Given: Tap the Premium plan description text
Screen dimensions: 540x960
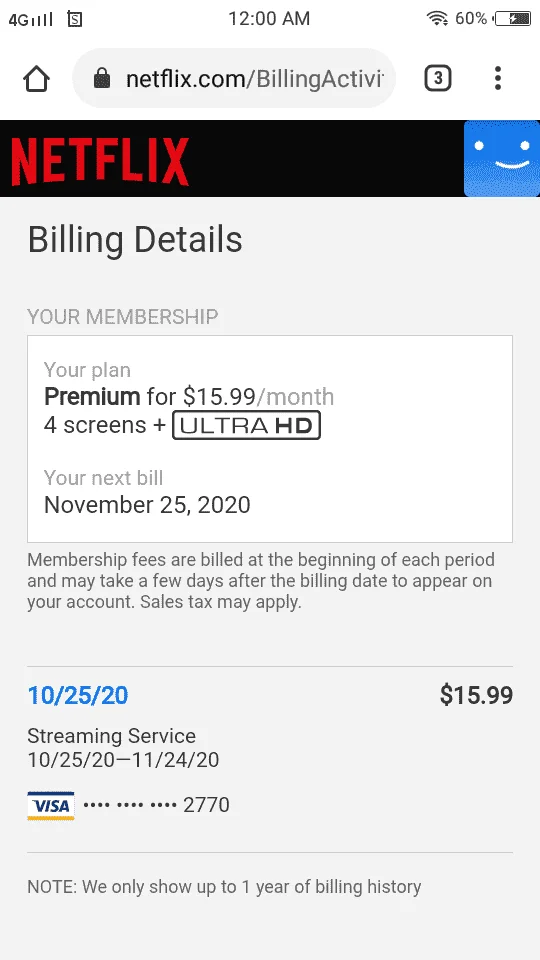Looking at the screenshot, I should click(189, 397).
